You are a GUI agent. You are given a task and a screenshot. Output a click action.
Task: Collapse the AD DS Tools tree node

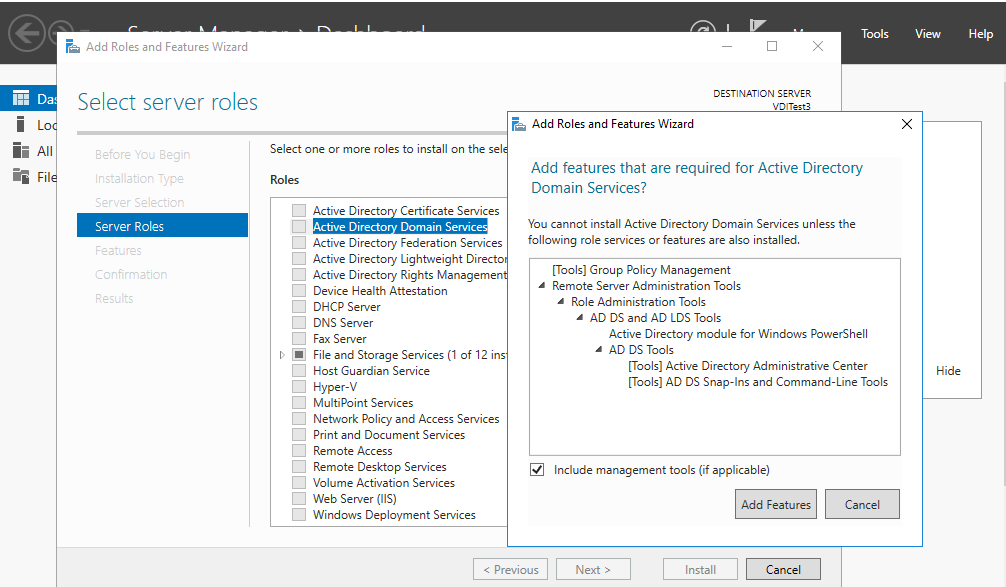600,350
